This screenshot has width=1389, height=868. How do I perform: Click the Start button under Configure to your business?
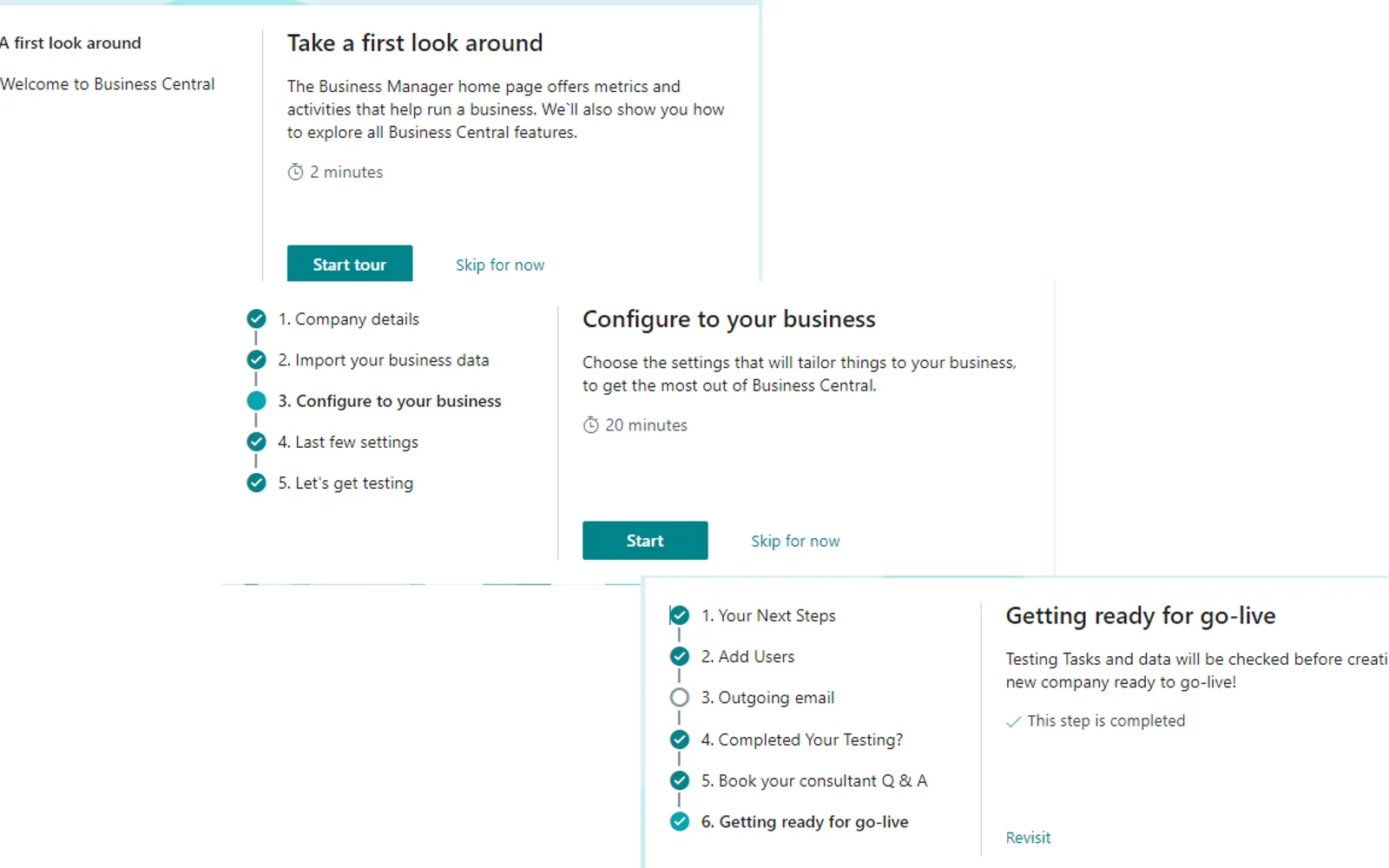645,541
